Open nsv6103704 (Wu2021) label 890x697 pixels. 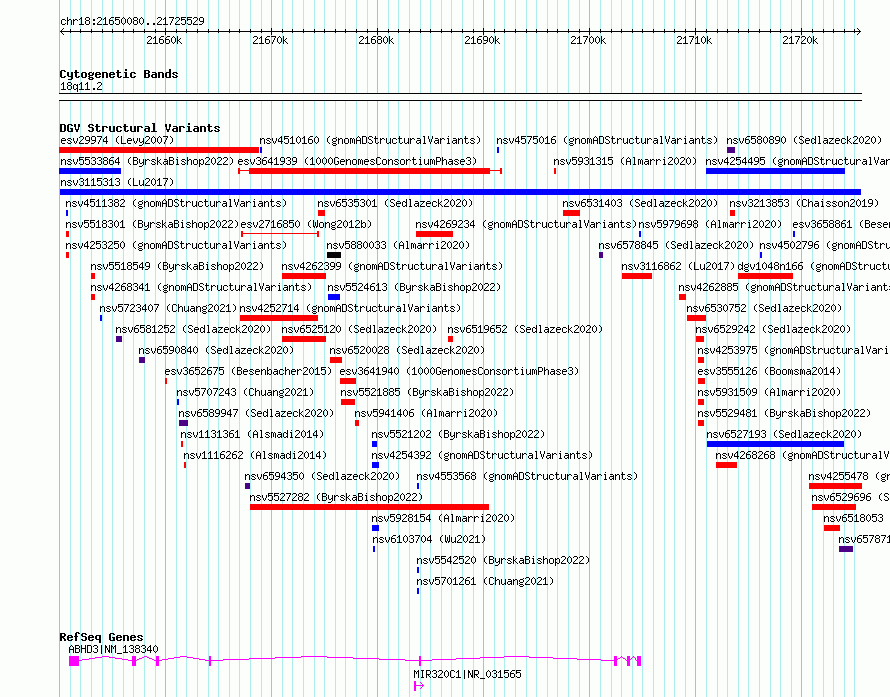pos(429,539)
